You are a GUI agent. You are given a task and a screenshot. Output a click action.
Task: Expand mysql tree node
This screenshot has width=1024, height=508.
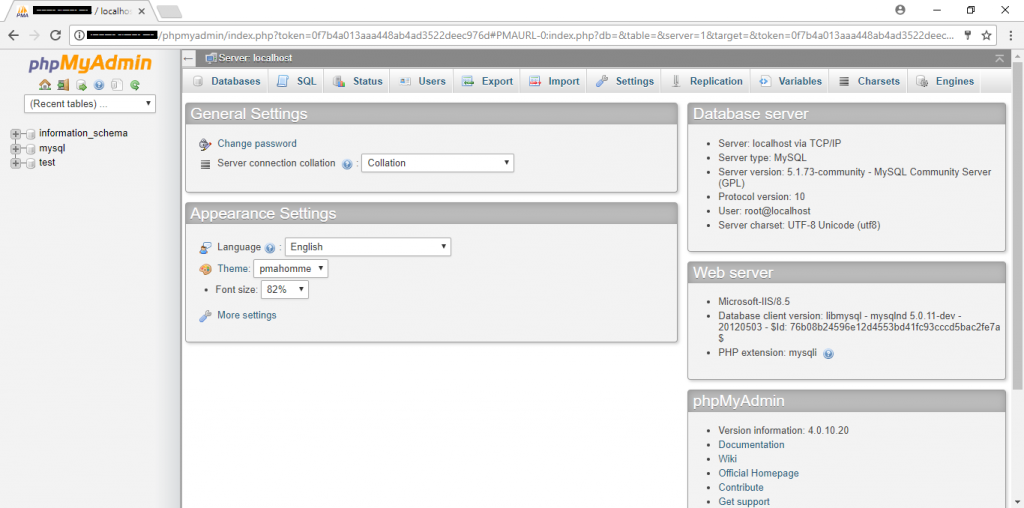tap(16, 149)
